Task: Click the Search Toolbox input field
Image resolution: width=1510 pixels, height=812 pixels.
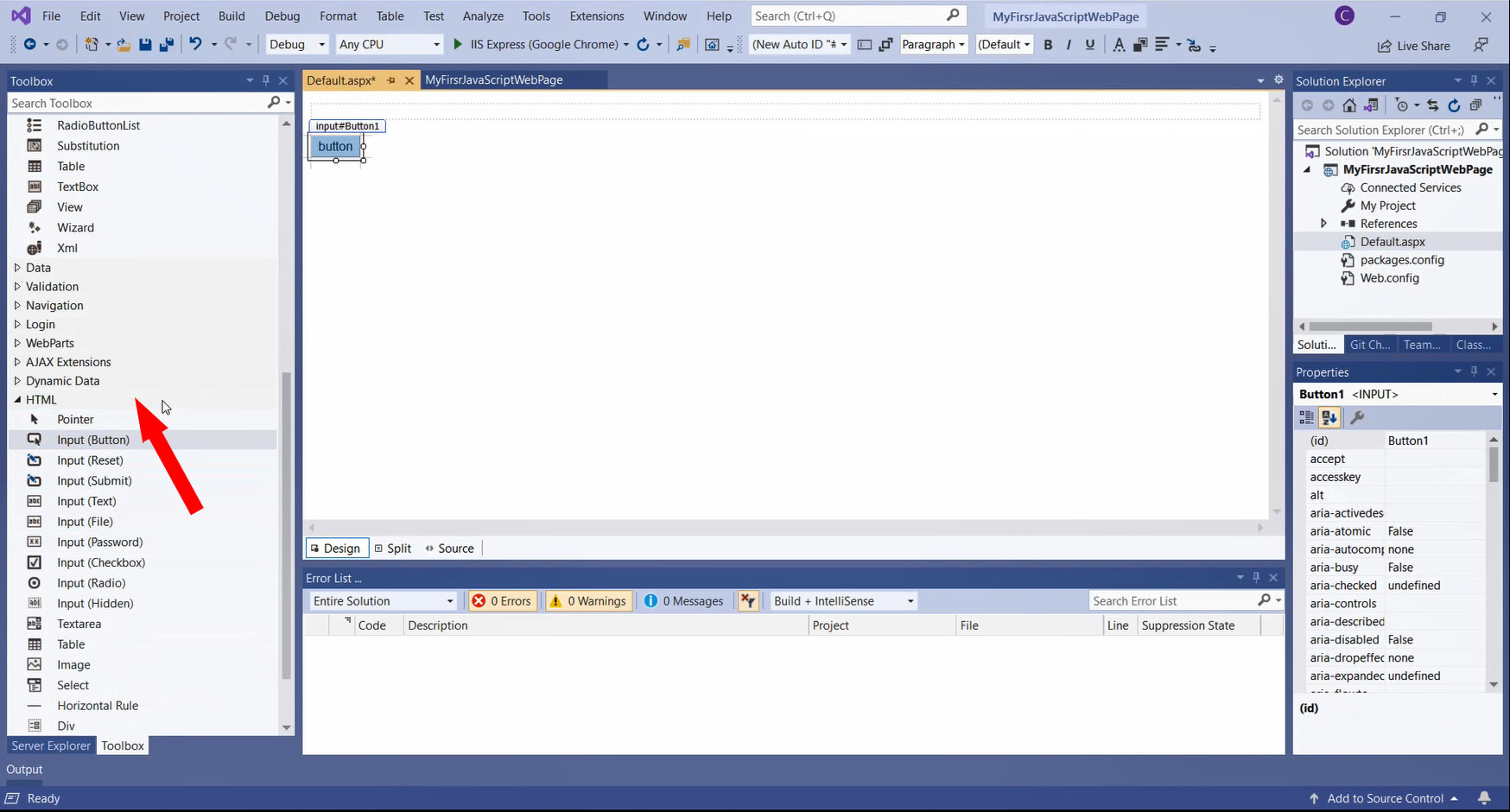Action: [138, 103]
